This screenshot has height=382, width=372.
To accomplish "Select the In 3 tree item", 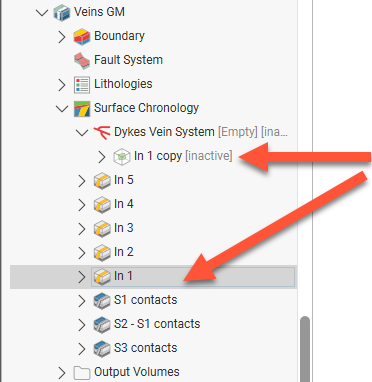I will click(x=124, y=228).
